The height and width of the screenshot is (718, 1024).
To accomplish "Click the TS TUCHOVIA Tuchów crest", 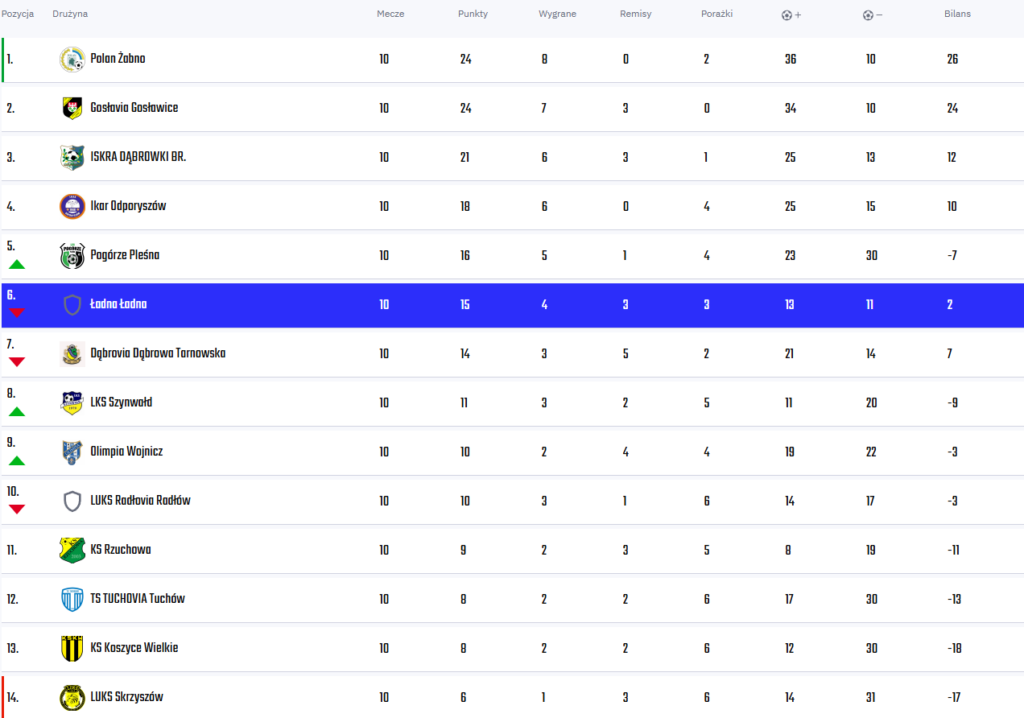I will 72,599.
